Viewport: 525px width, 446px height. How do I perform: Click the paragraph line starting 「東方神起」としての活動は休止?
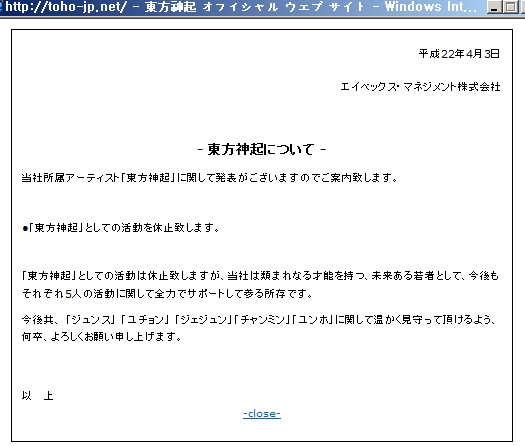(260, 276)
